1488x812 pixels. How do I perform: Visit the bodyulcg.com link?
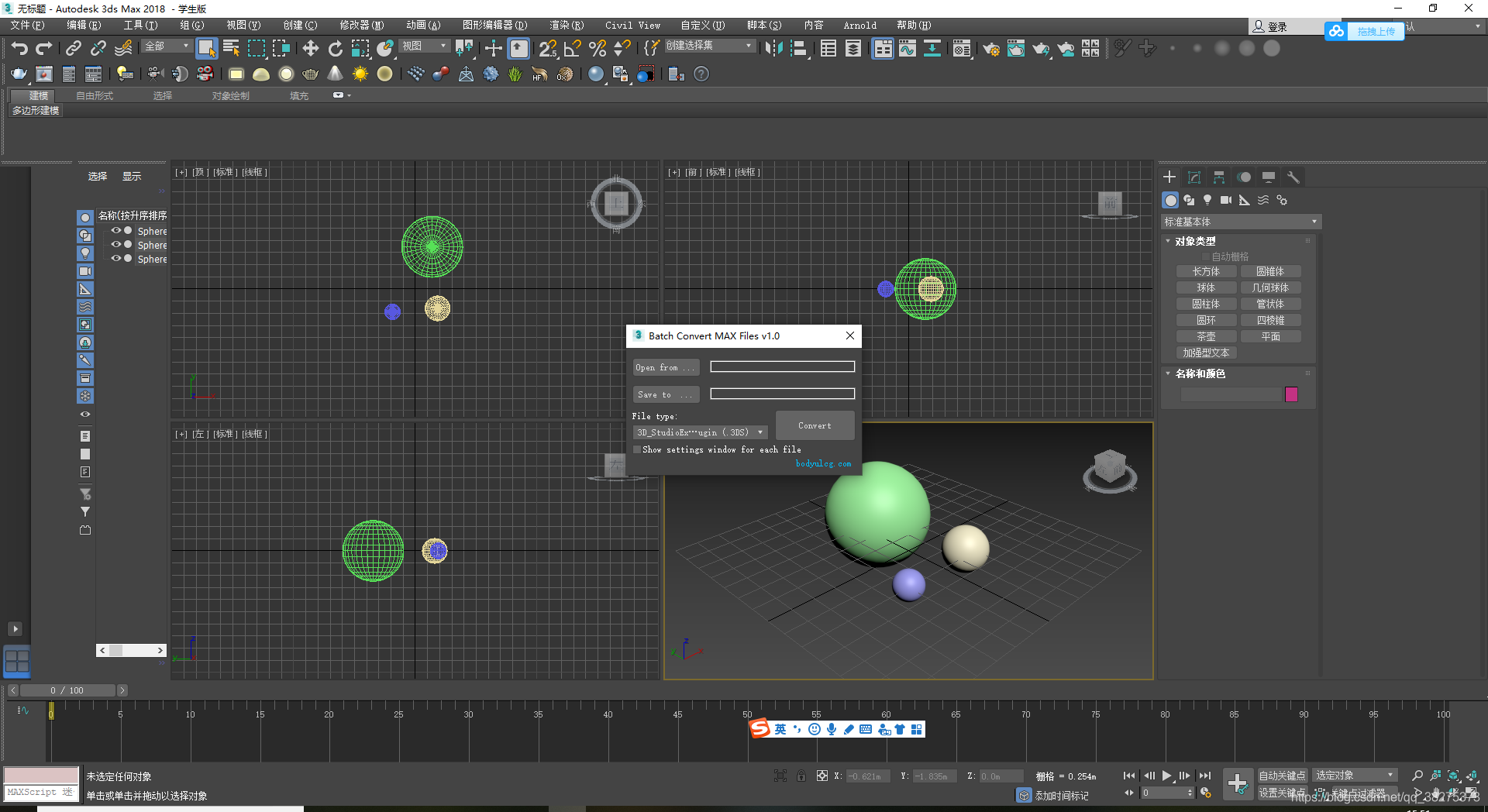coord(823,464)
